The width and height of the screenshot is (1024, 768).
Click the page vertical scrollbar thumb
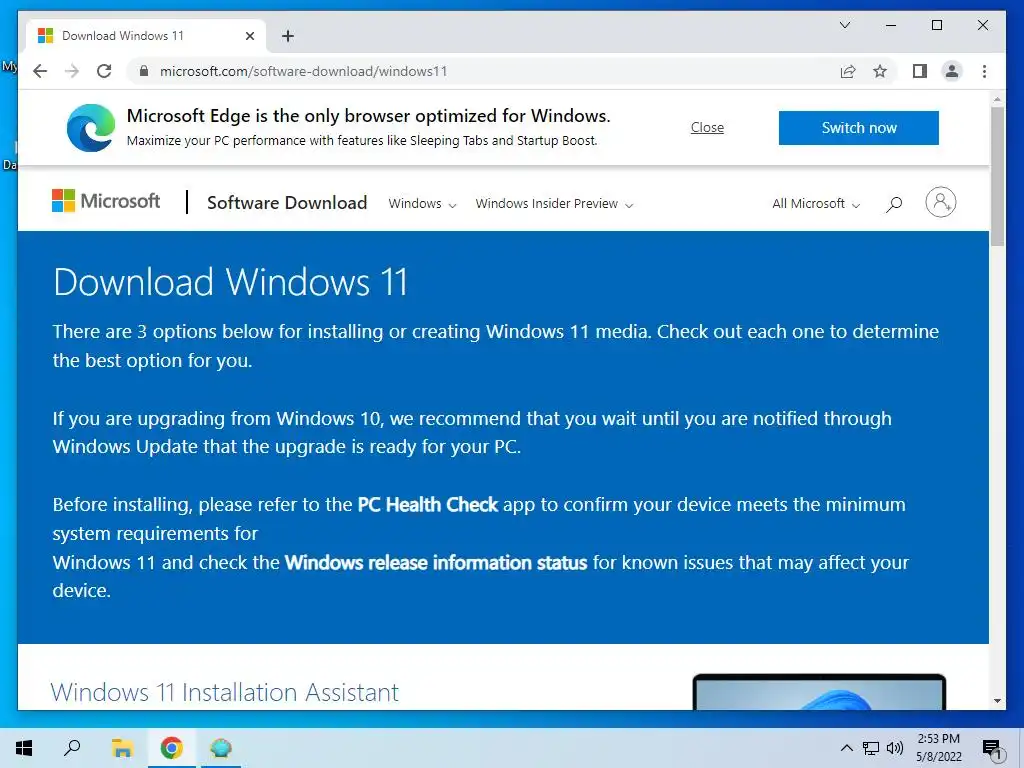pyautogui.click(x=997, y=176)
